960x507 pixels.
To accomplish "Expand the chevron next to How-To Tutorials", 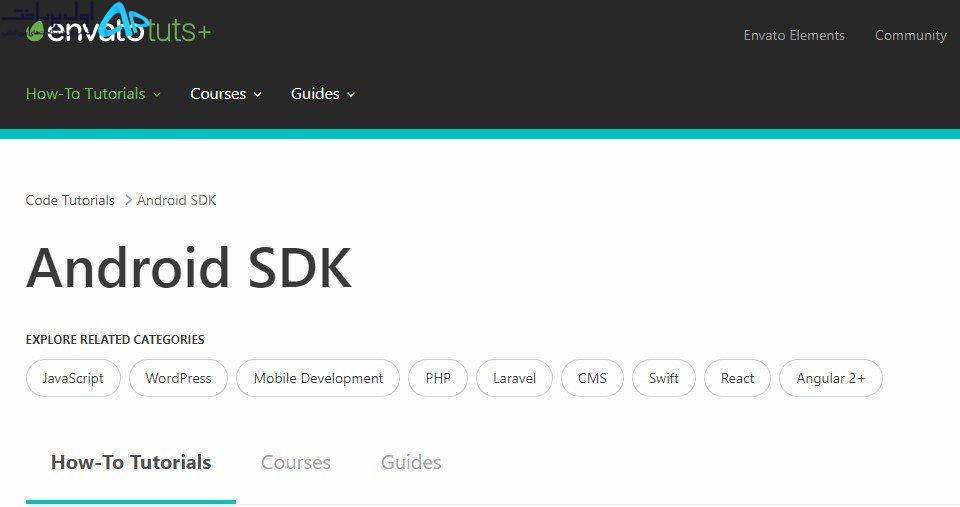I will click(157, 94).
